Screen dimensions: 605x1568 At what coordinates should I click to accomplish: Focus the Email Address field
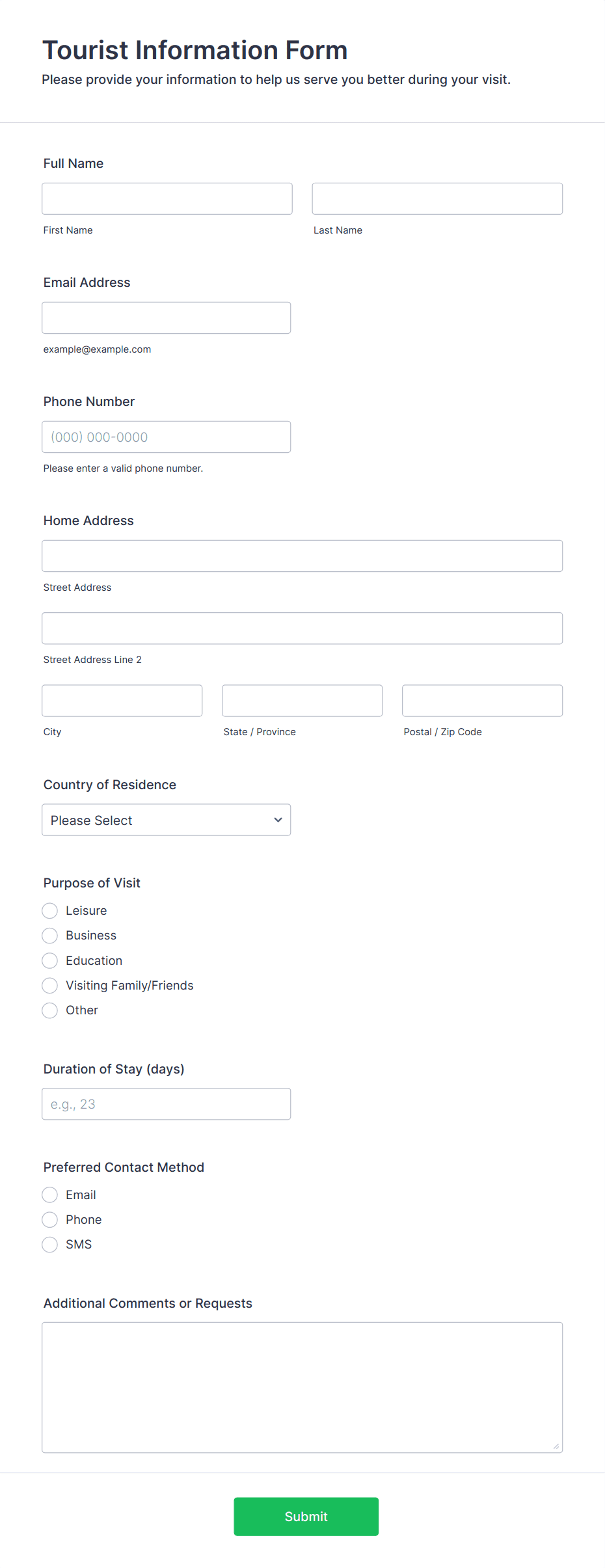167,318
